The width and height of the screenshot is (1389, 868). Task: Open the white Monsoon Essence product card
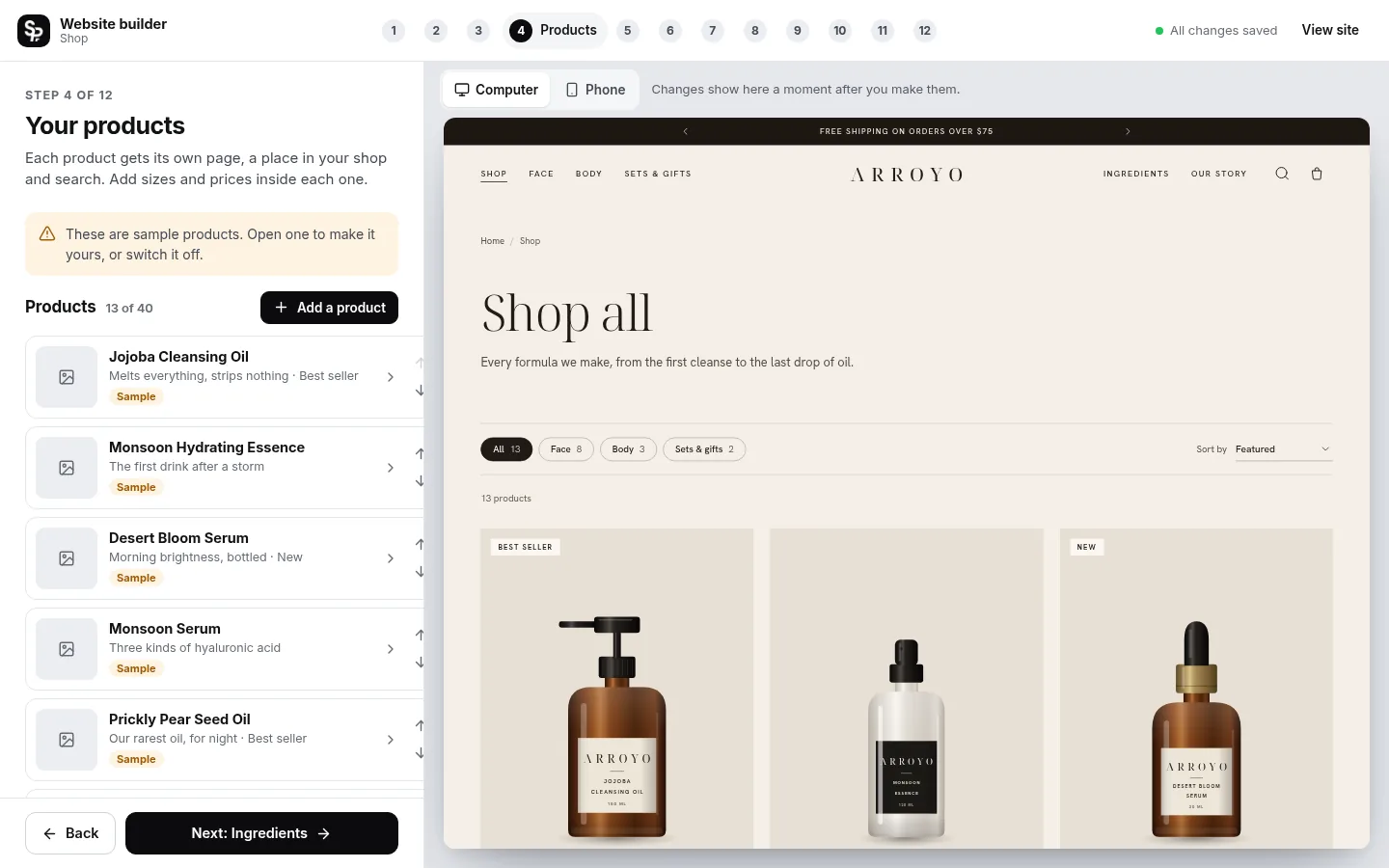(907, 689)
